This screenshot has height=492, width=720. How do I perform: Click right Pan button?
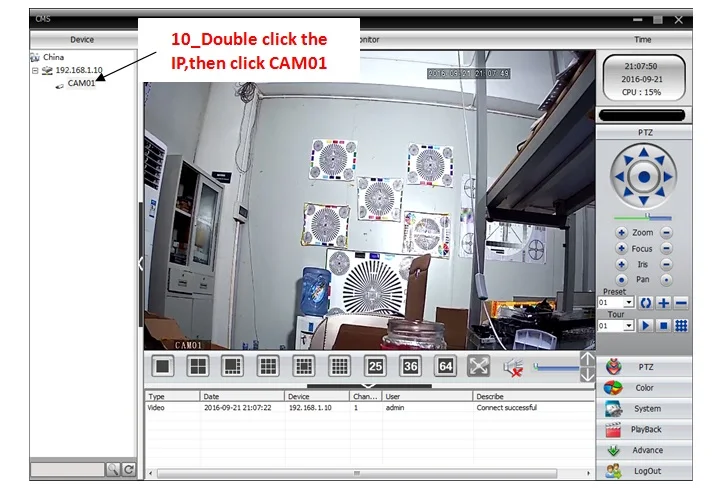point(666,279)
